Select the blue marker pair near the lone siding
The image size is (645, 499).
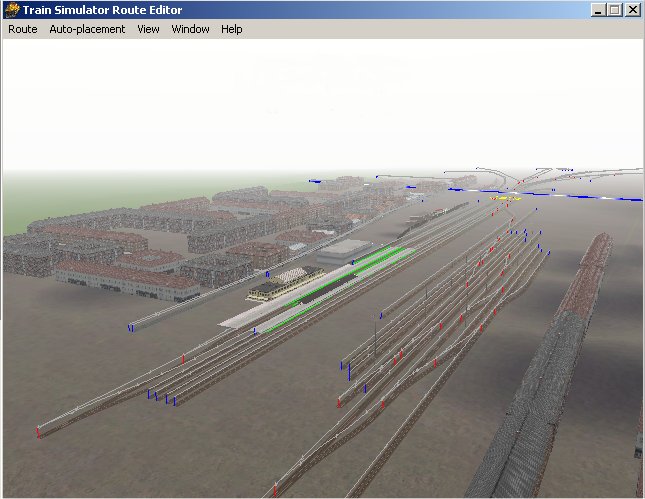pyautogui.click(x=131, y=327)
